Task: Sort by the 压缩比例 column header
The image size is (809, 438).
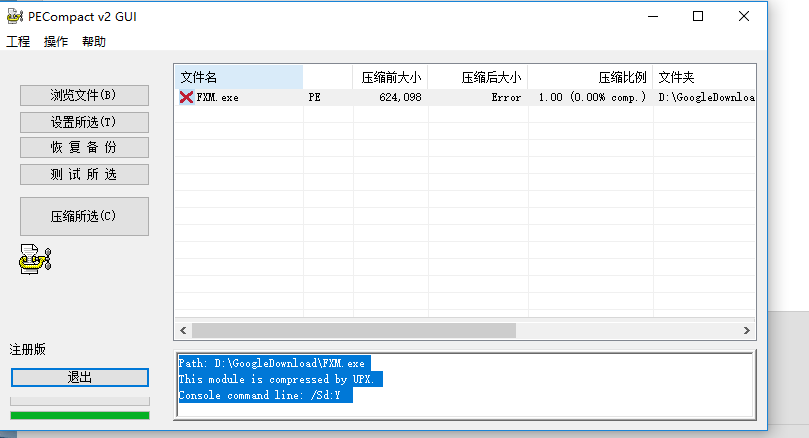Action: 590,77
